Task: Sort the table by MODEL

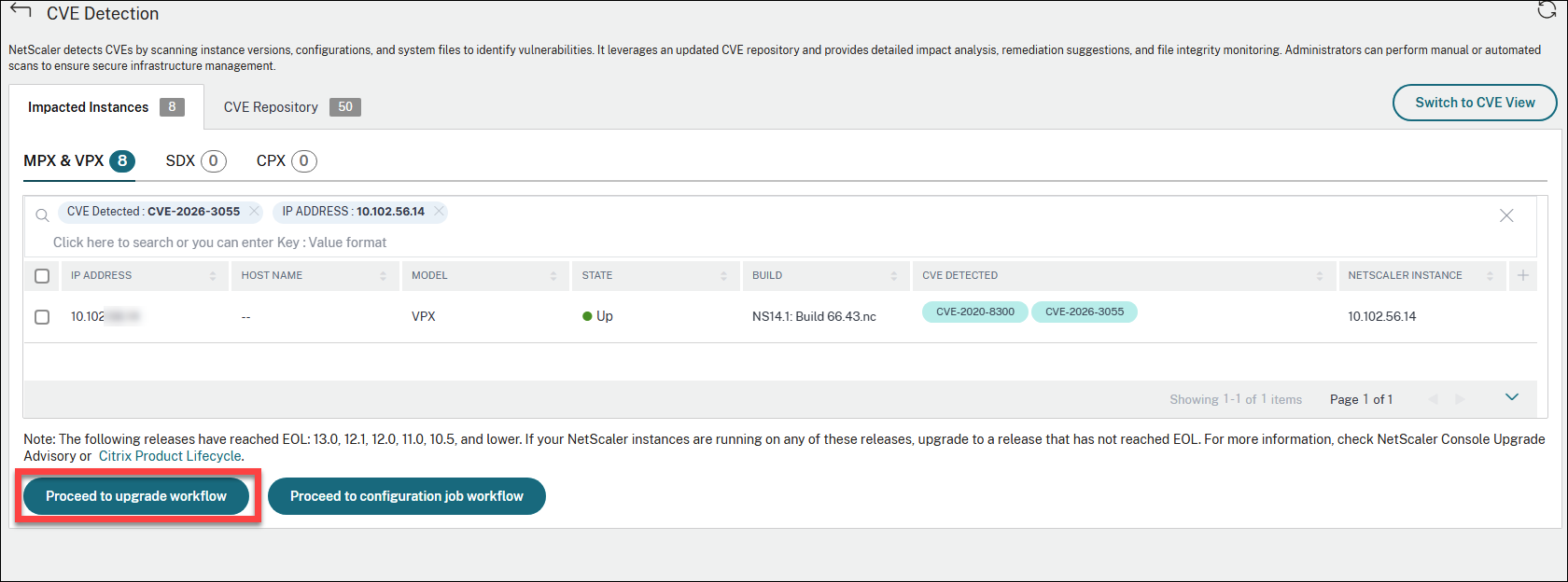Action: pyautogui.click(x=553, y=276)
